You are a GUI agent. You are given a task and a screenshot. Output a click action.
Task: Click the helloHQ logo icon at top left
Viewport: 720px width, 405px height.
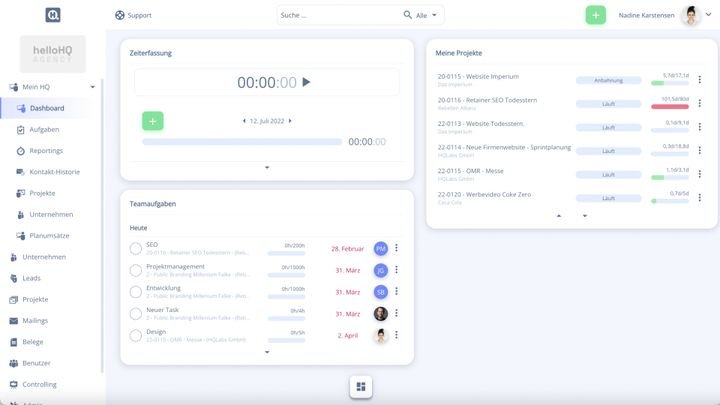tap(53, 15)
